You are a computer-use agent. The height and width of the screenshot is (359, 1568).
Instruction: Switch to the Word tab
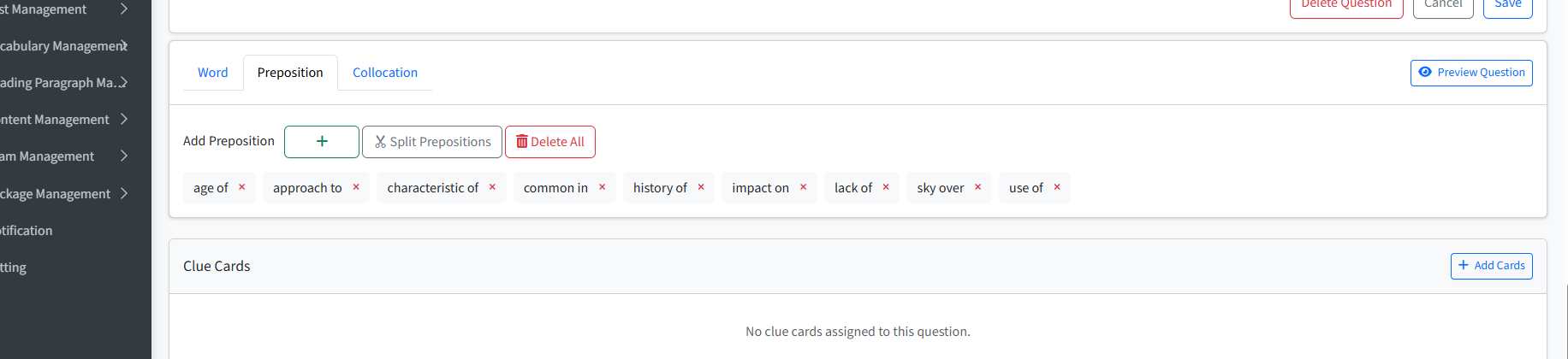[x=213, y=73]
